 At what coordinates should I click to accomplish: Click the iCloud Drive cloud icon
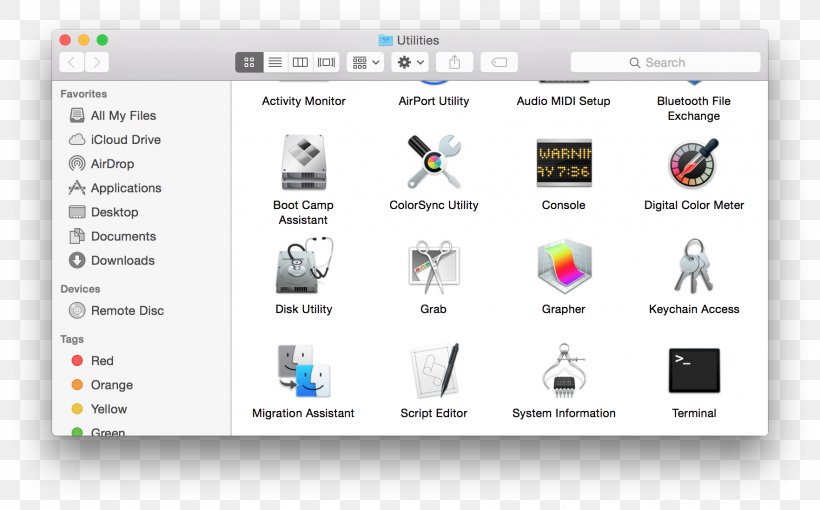pos(77,140)
